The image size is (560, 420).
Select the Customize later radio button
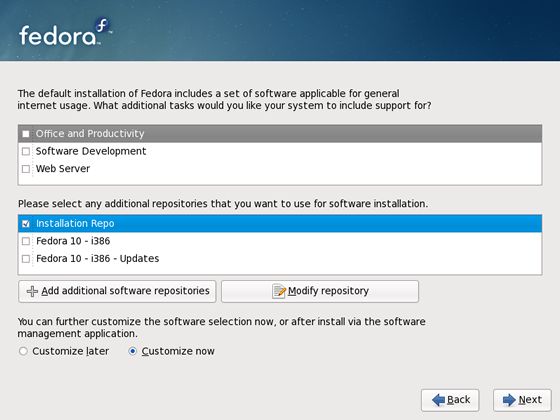tap(23, 351)
